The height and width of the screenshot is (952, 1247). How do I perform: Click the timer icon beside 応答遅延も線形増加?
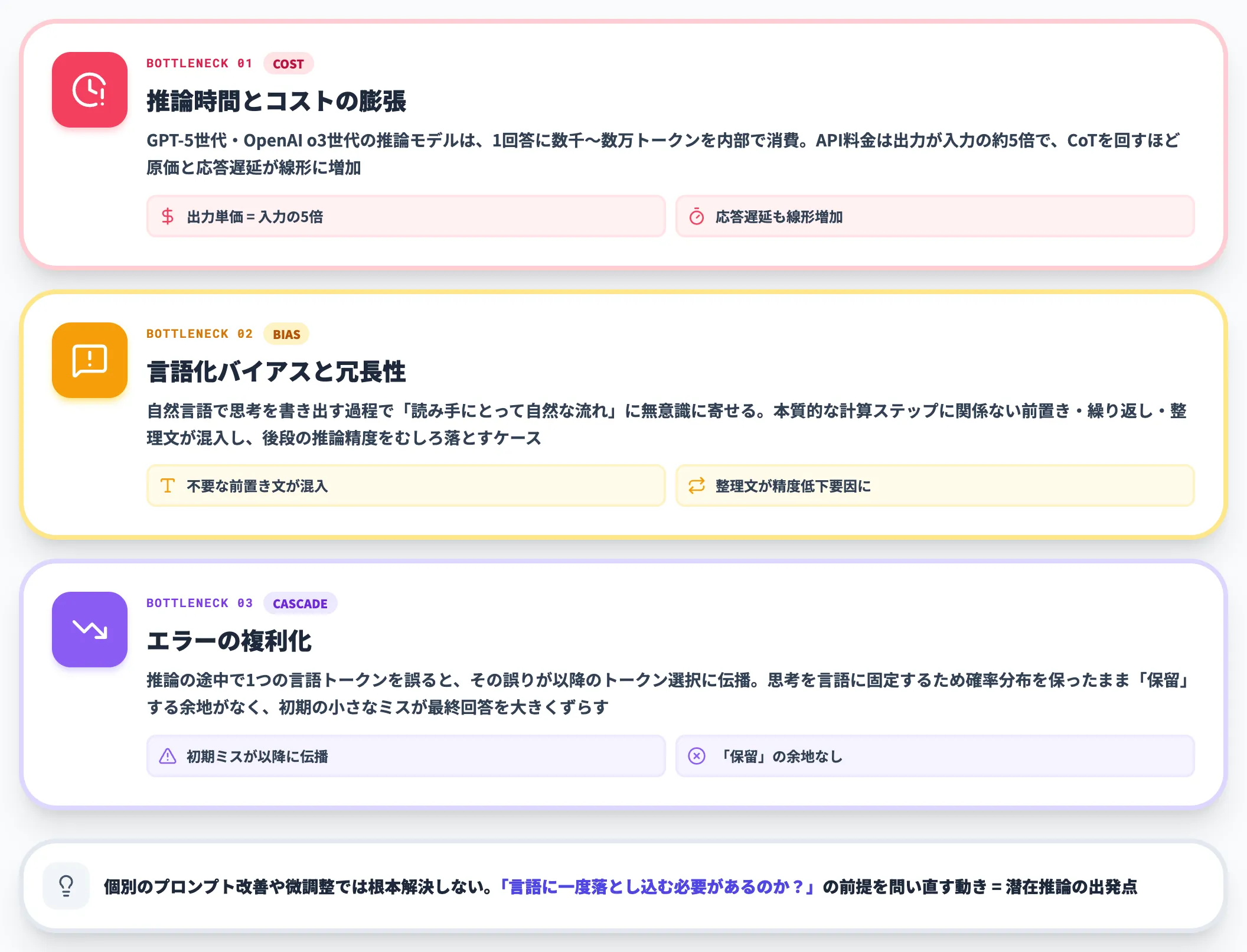pyautogui.click(x=697, y=216)
